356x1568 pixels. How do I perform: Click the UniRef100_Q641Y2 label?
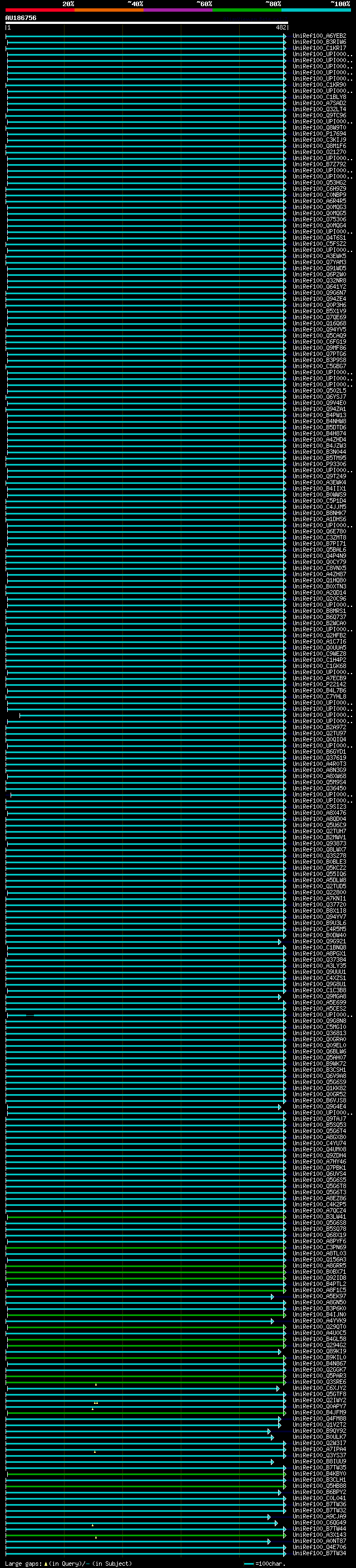319,286
